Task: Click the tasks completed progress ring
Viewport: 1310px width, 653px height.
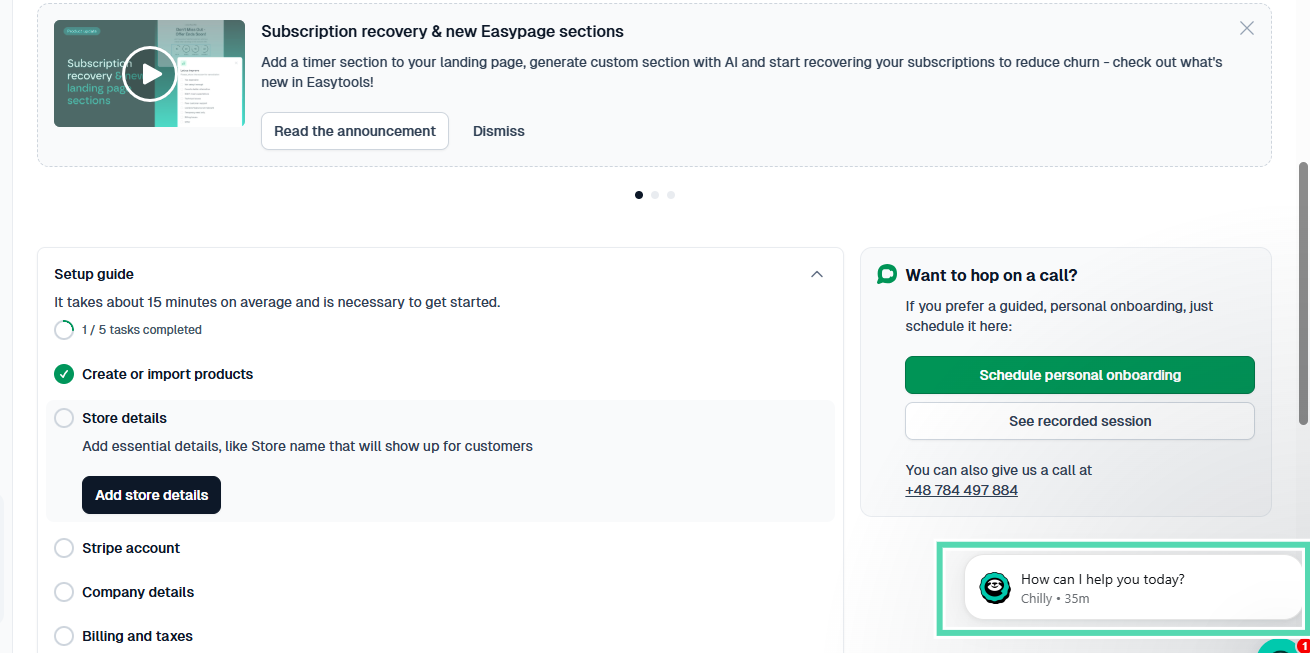Action: click(64, 330)
